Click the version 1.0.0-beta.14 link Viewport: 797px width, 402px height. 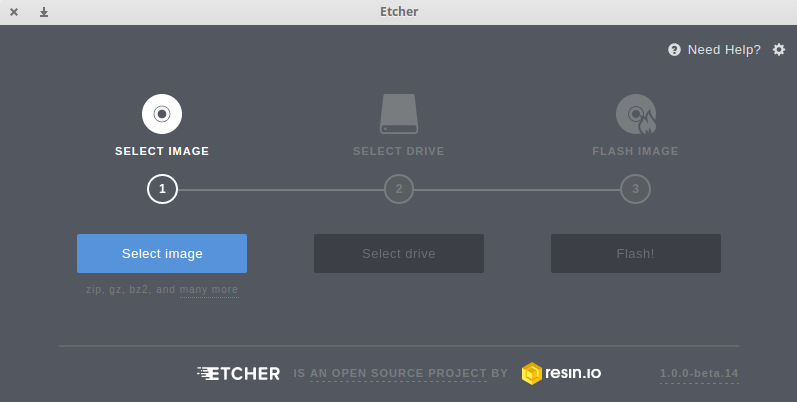tap(699, 374)
